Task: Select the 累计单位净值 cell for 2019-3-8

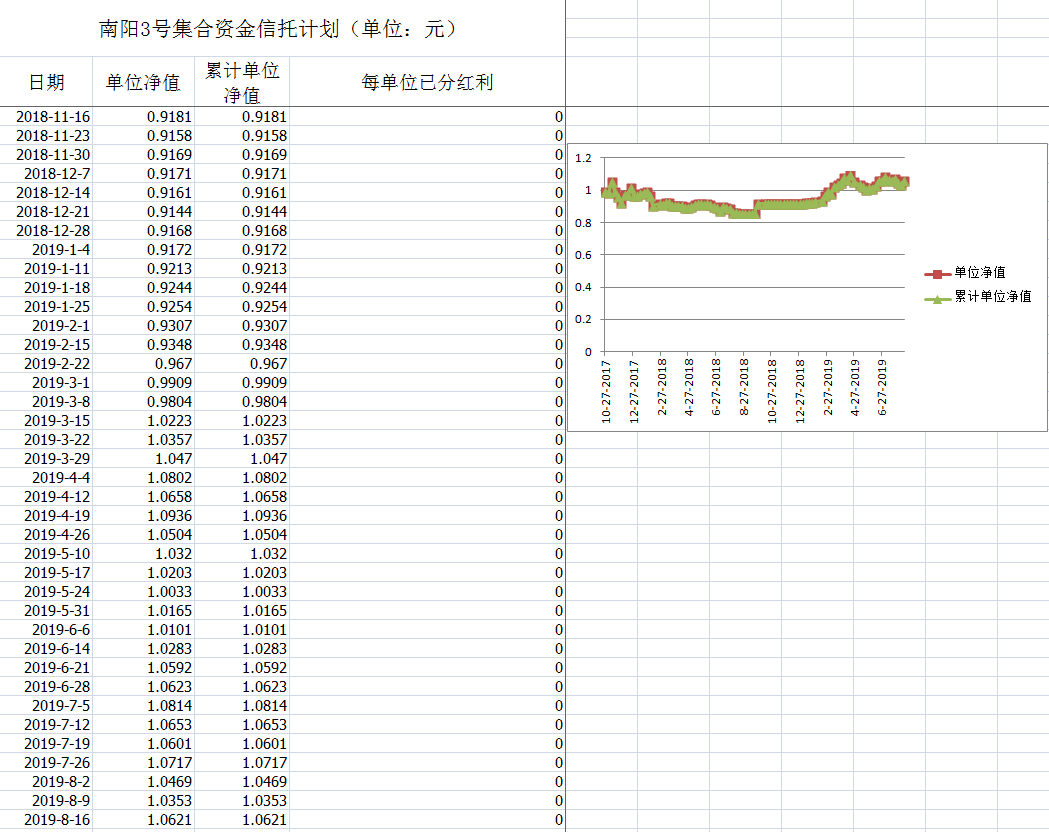Action: pyautogui.click(x=242, y=401)
